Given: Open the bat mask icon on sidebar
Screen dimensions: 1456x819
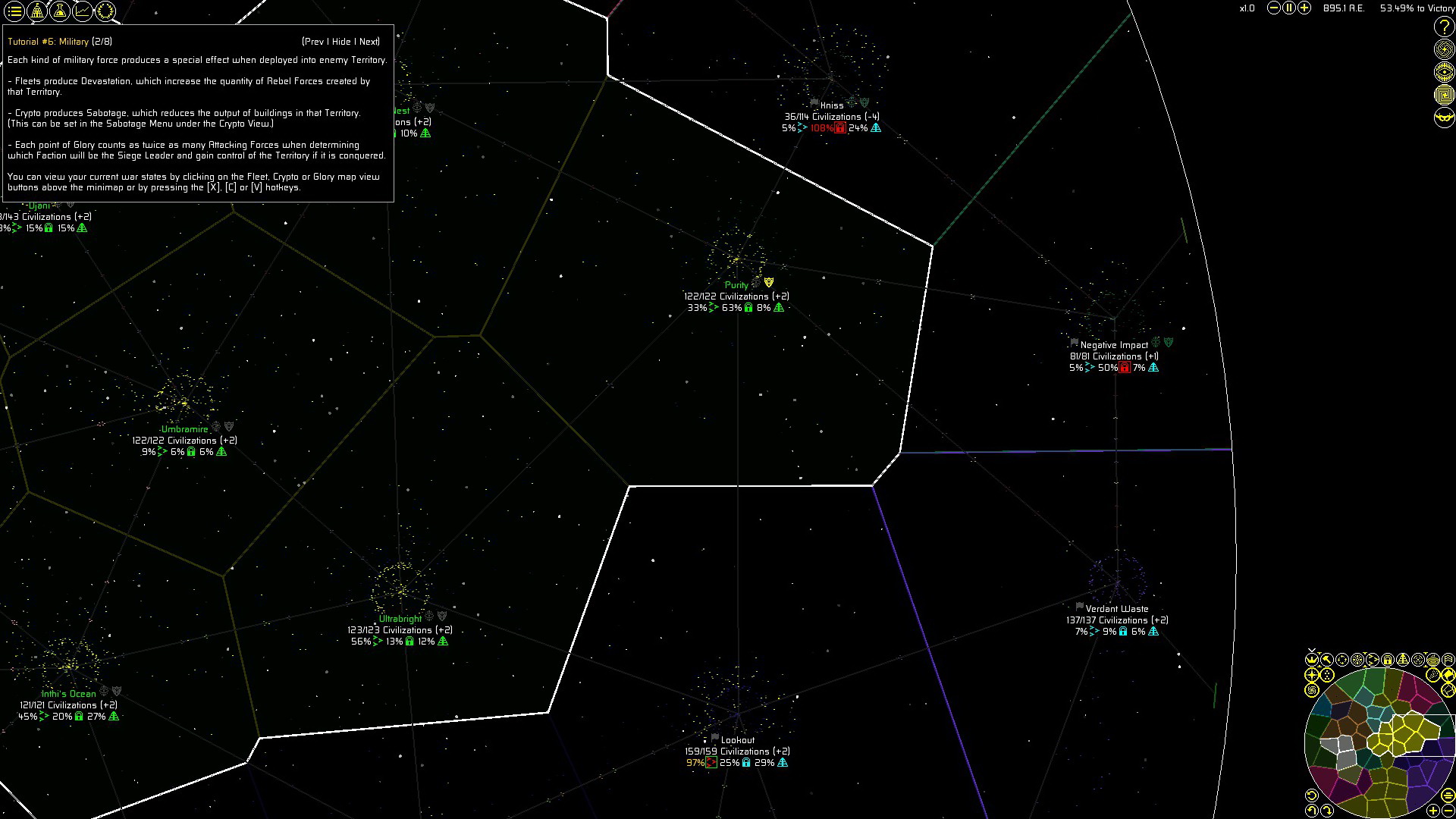Looking at the screenshot, I should click(x=1444, y=118).
